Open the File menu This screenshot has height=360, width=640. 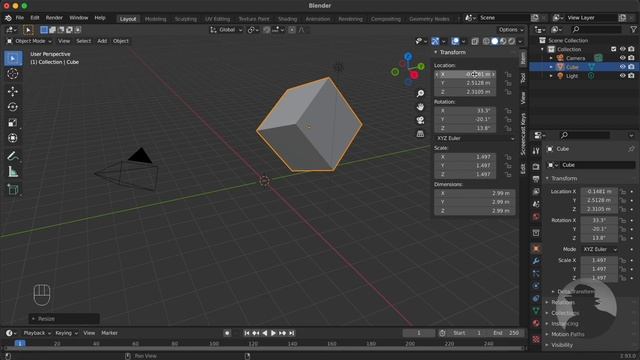[x=20, y=18]
